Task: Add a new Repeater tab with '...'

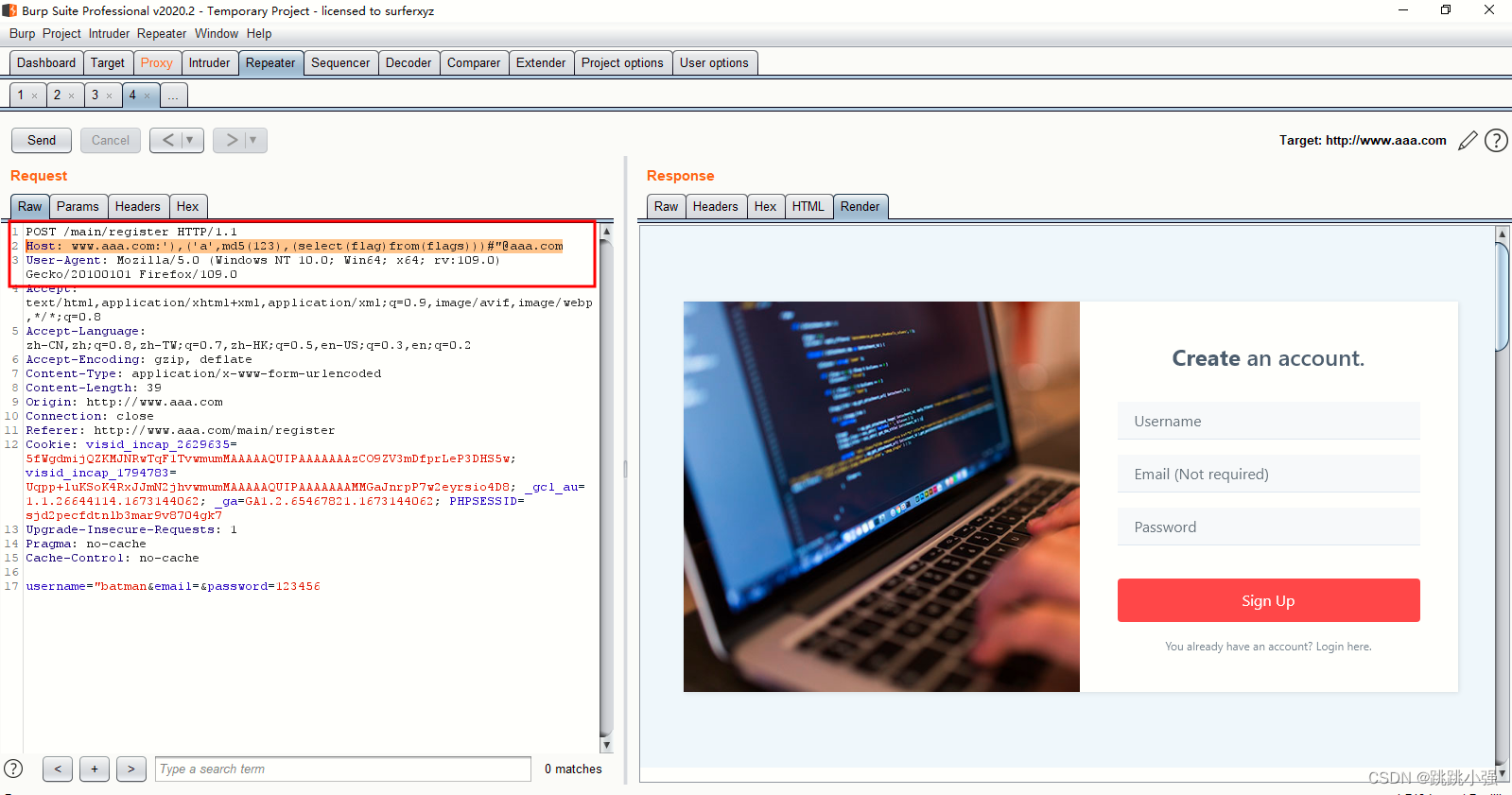Action: (173, 95)
